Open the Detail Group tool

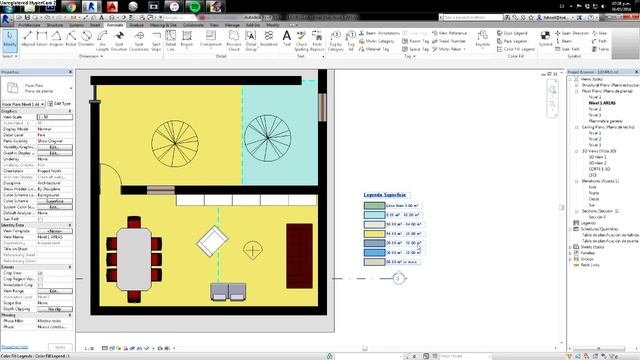(x=251, y=41)
